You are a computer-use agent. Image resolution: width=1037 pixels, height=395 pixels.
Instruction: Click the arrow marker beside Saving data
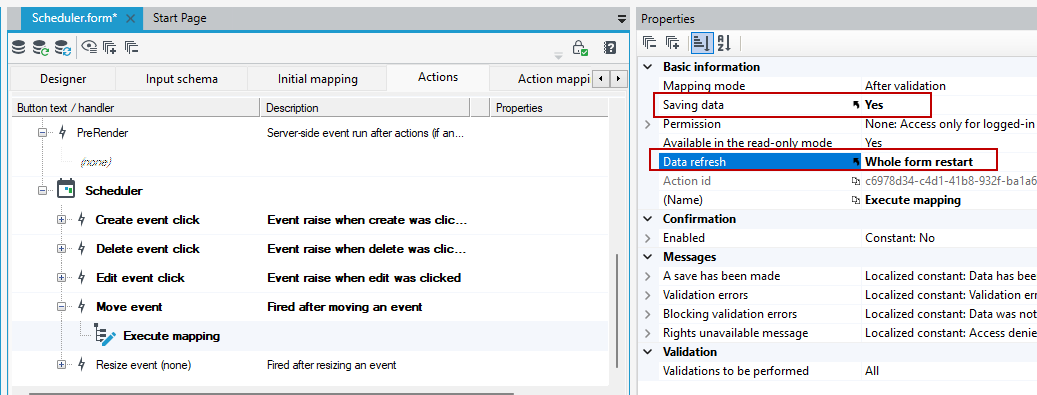coord(855,105)
